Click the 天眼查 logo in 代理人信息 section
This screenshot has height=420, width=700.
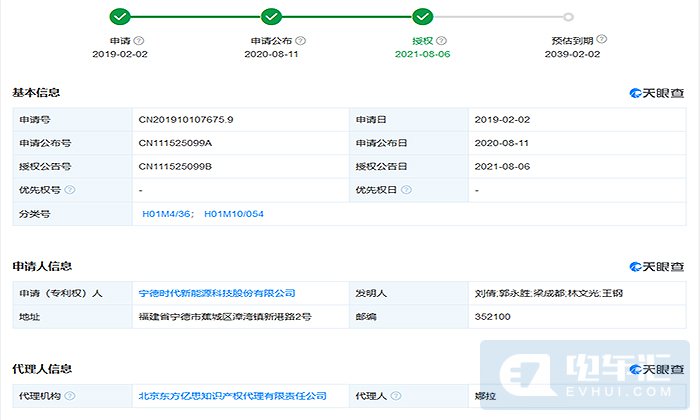[657, 369]
